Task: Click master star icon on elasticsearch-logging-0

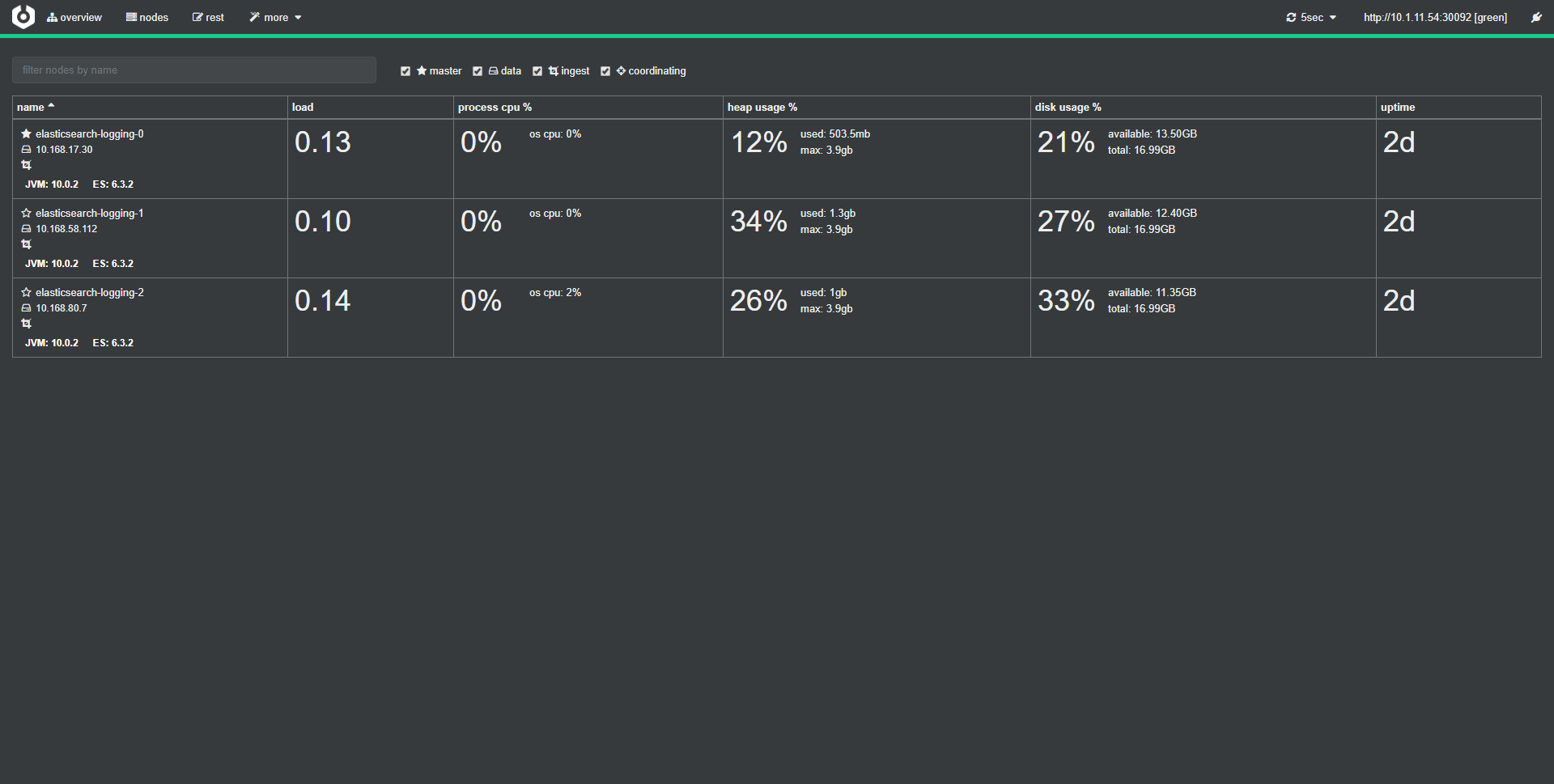Action: click(x=26, y=134)
